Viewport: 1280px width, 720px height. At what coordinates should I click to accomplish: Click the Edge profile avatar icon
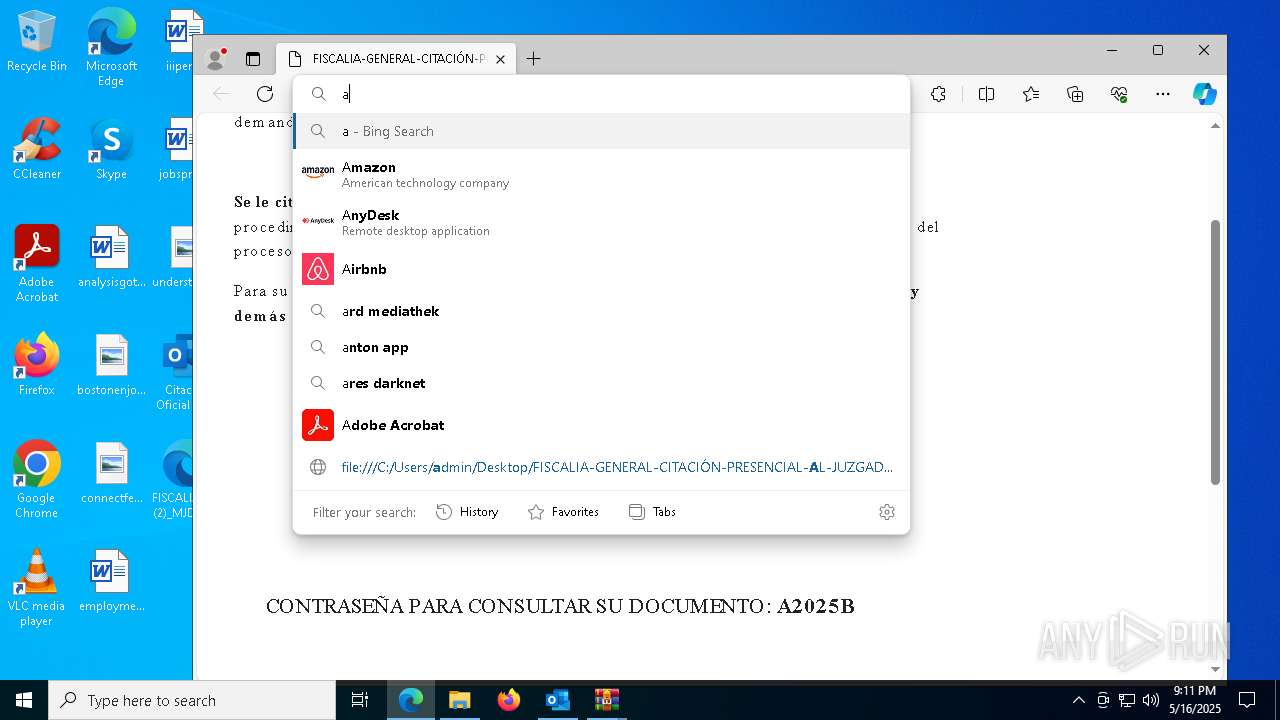pos(215,59)
